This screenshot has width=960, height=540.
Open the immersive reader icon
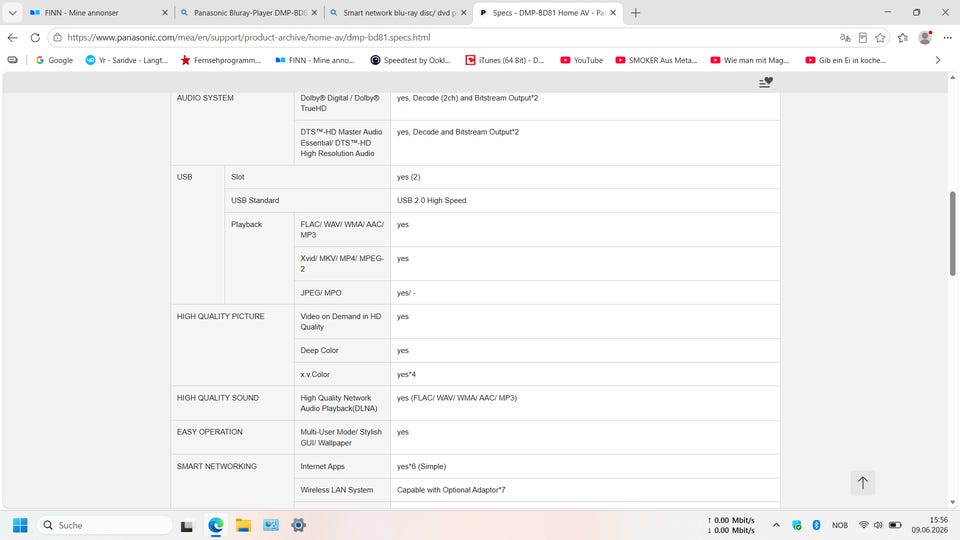coord(863,37)
